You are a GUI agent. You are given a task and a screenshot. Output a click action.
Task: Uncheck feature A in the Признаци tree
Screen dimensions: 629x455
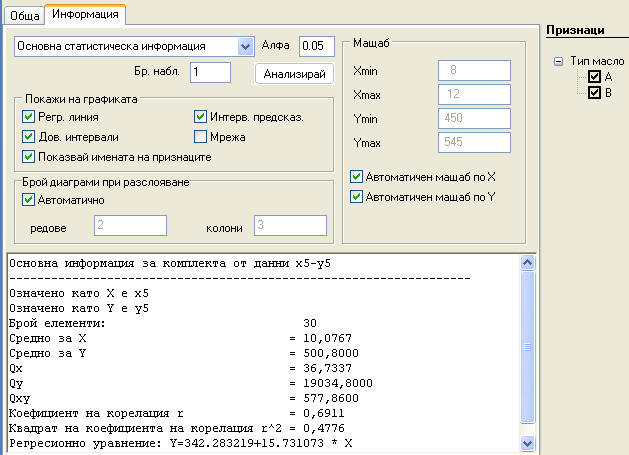(x=594, y=77)
